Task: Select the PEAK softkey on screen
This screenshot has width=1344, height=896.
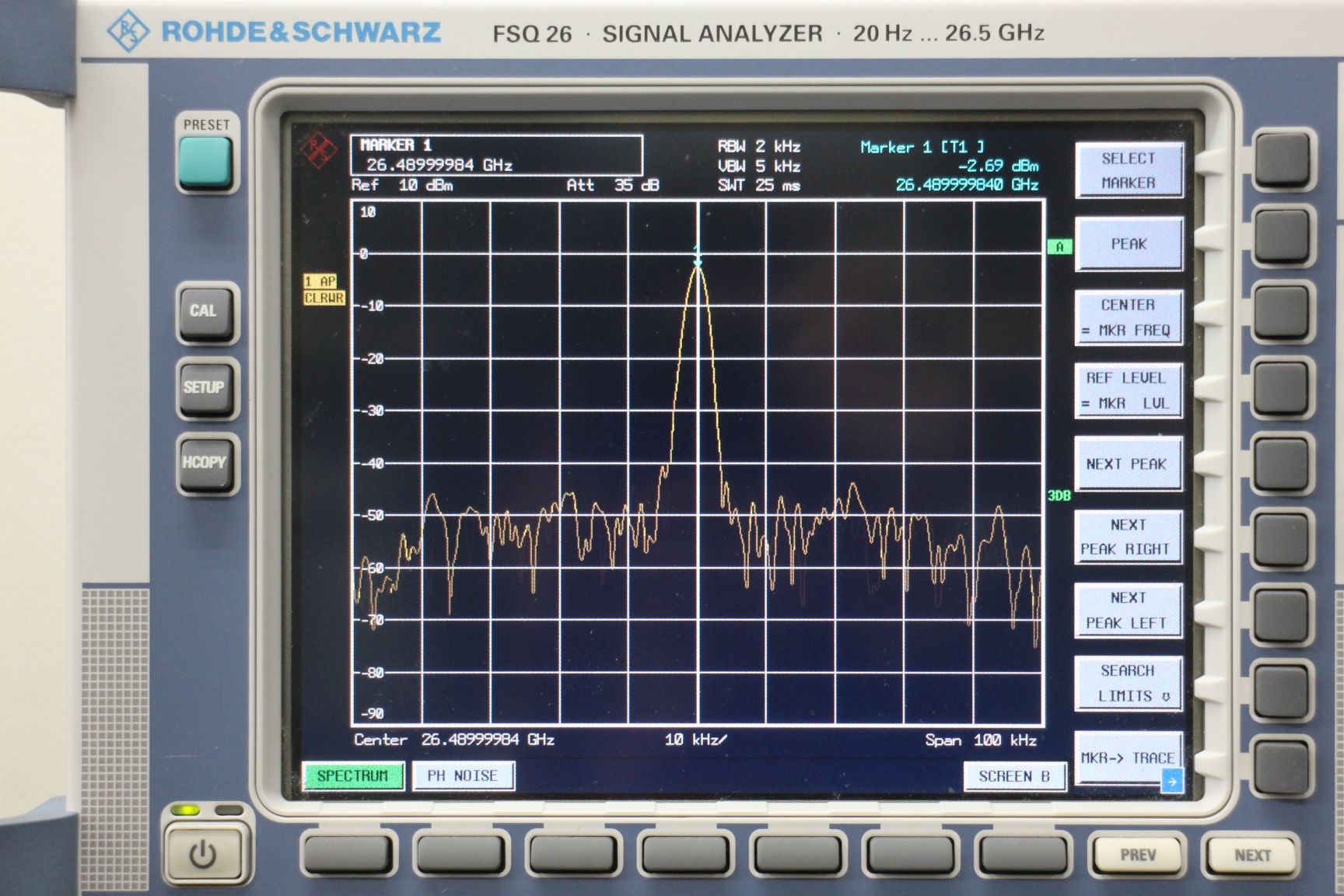Action: 1129,244
